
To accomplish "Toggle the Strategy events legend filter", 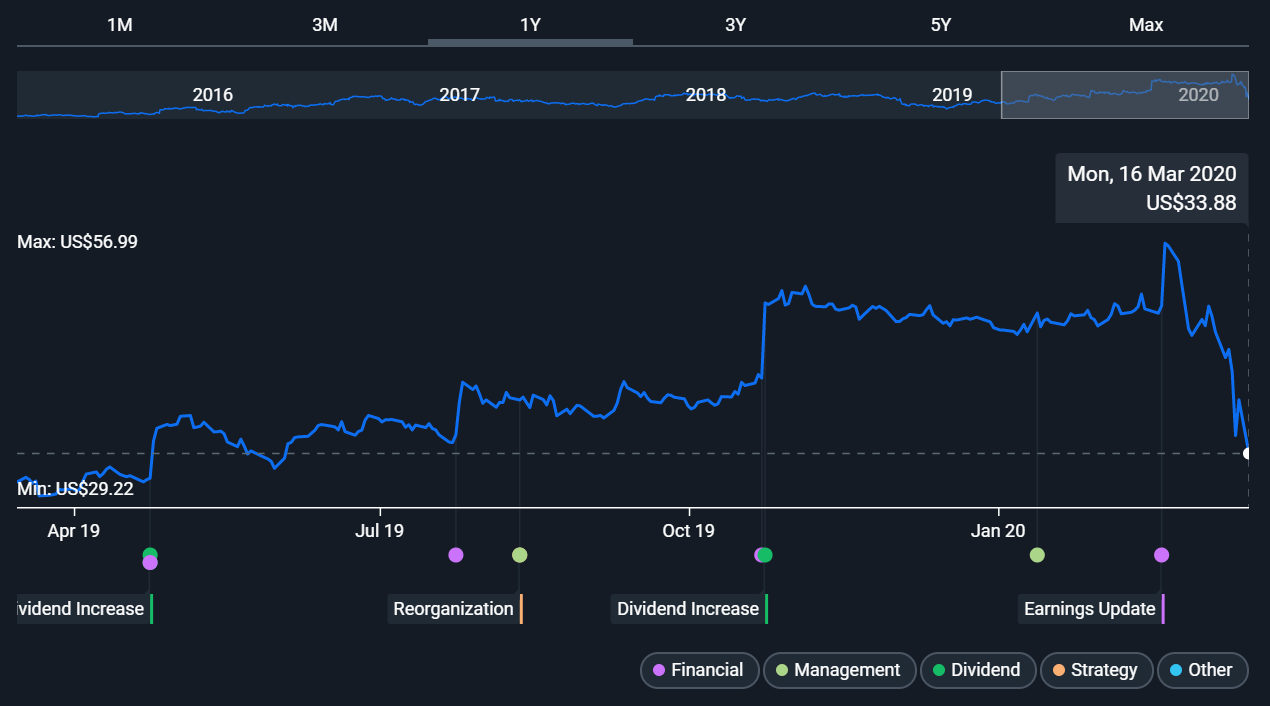I will [1095, 670].
